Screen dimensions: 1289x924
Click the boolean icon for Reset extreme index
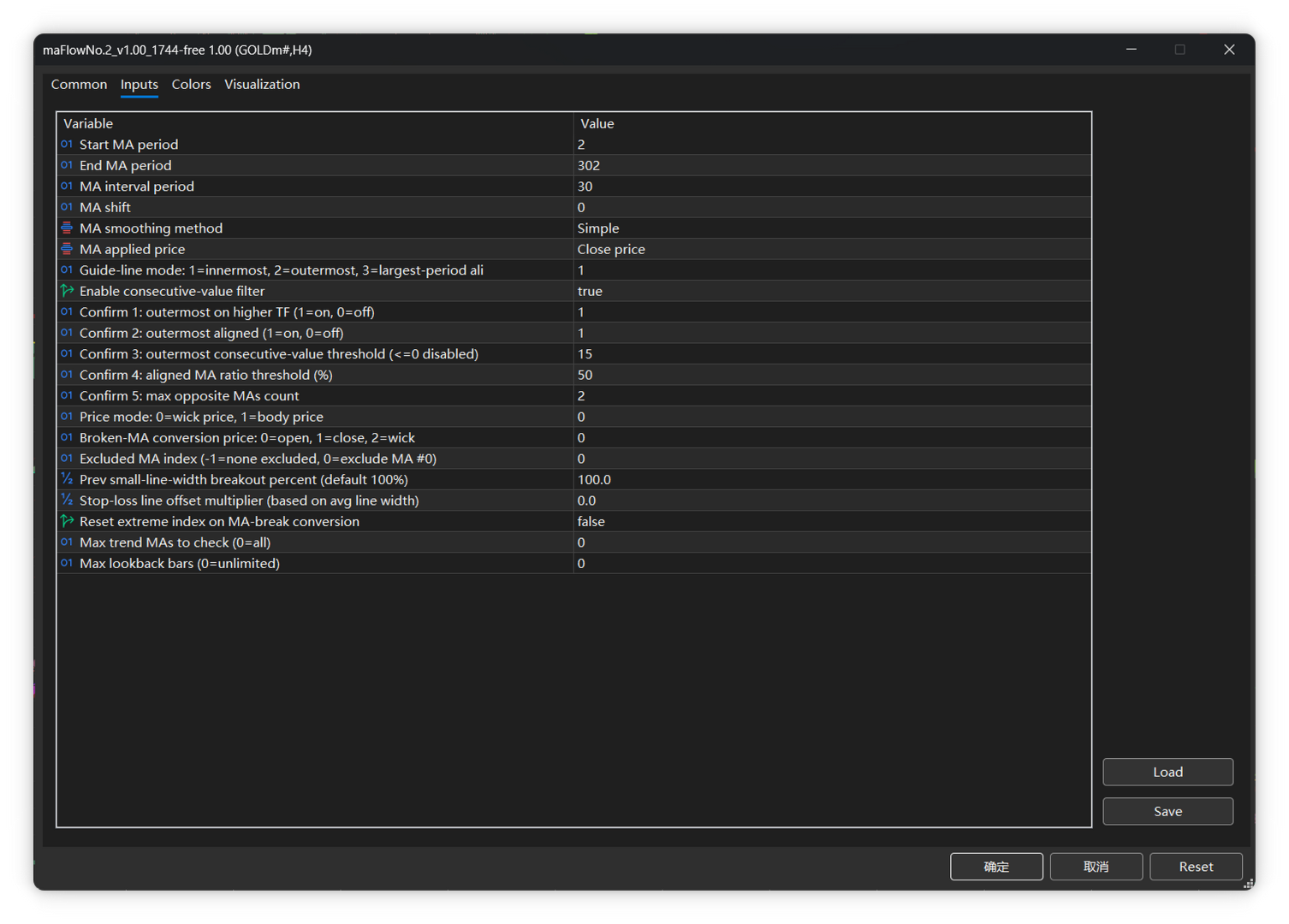tap(67, 521)
